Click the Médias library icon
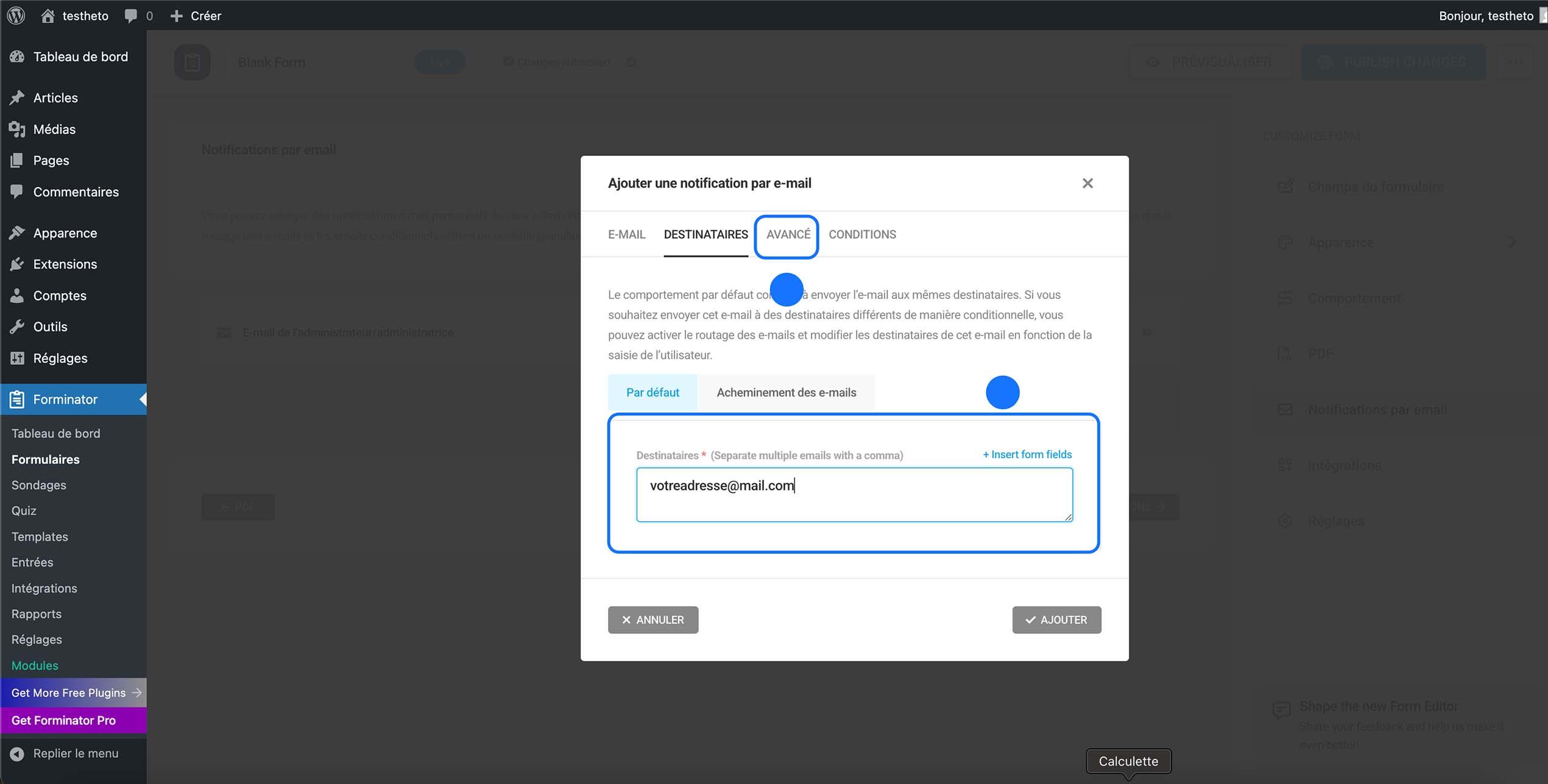Screen dimensions: 1548x784 point(16,129)
